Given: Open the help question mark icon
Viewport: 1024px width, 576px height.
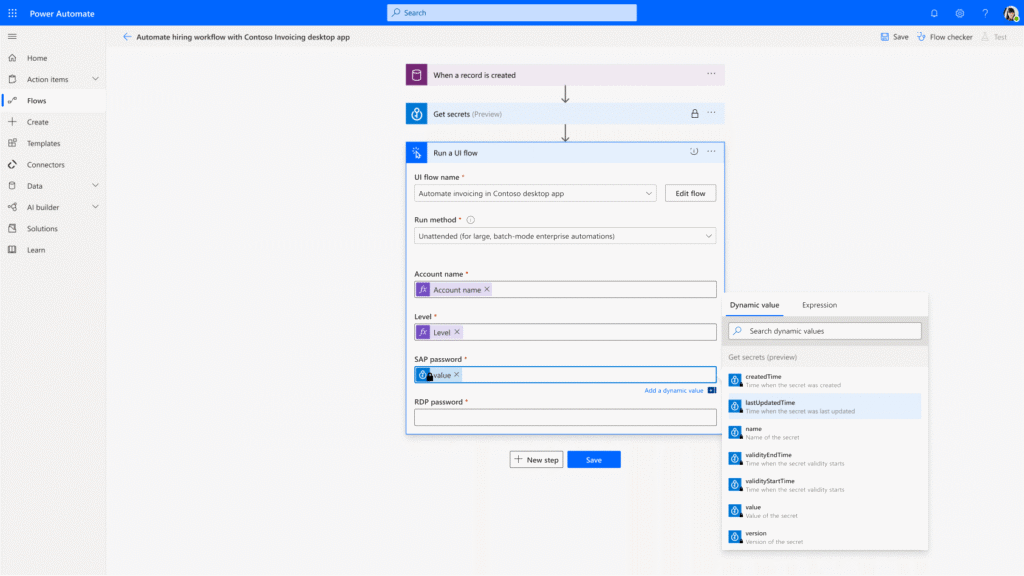Looking at the screenshot, I should coord(985,13).
